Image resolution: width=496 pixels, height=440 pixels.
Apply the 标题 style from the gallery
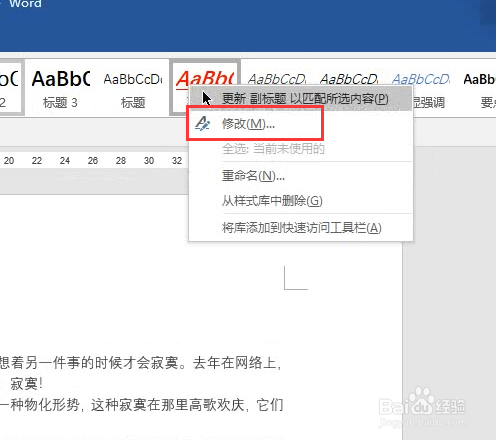click(133, 88)
